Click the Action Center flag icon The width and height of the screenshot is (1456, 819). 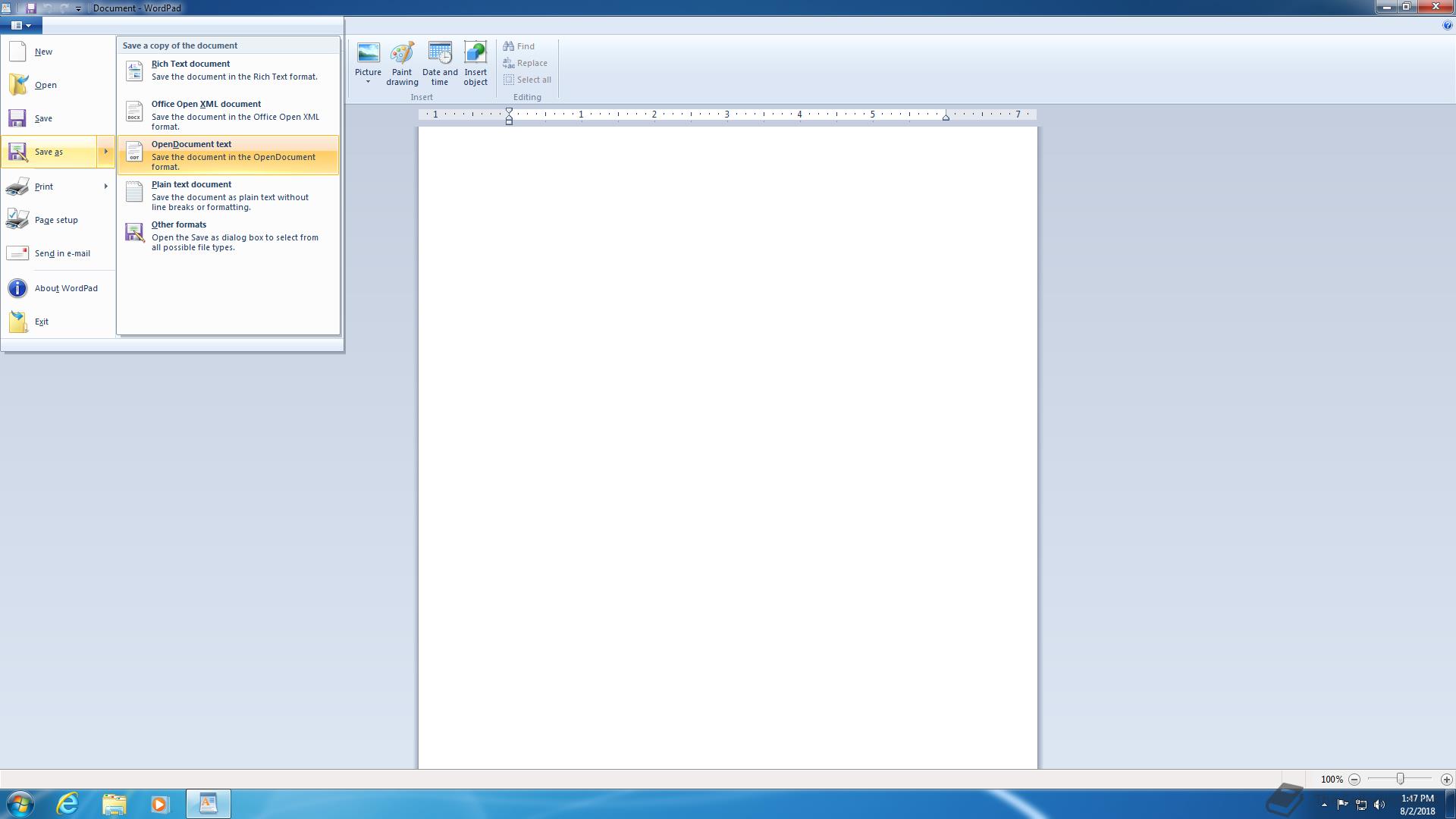1342,805
